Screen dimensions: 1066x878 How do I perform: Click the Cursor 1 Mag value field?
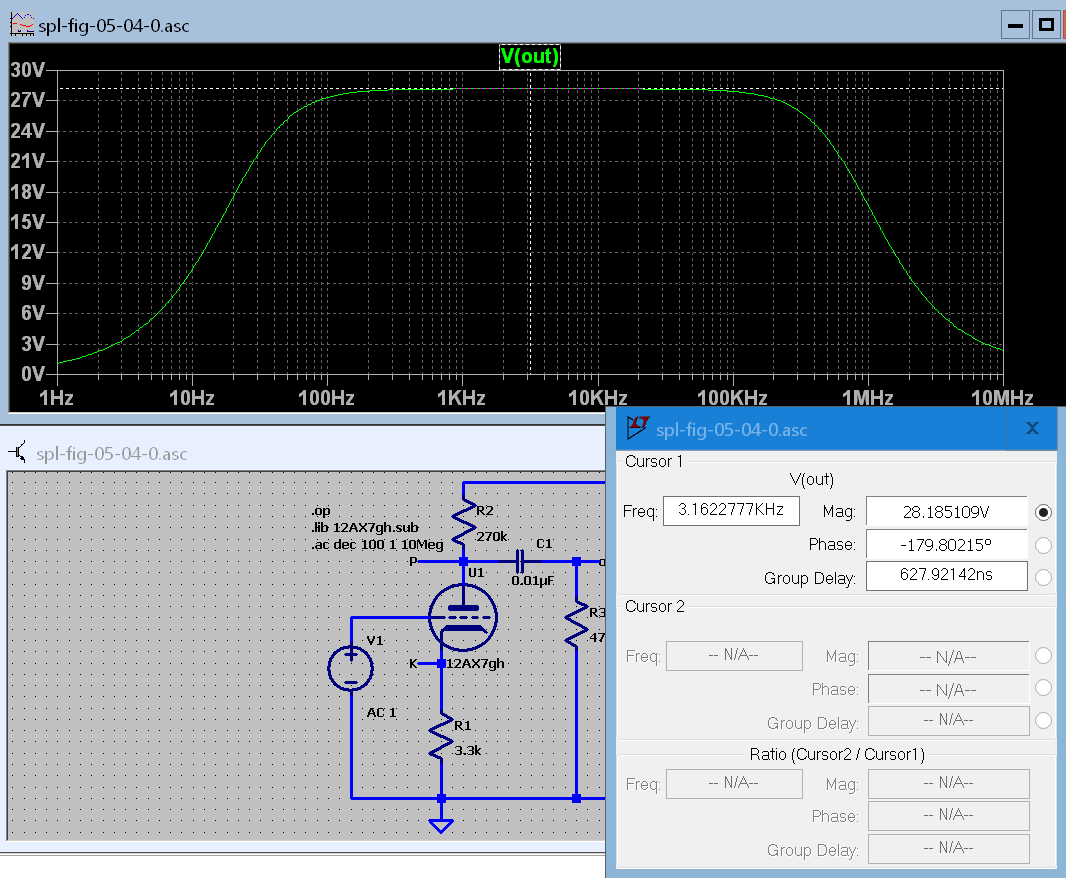[x=945, y=512]
